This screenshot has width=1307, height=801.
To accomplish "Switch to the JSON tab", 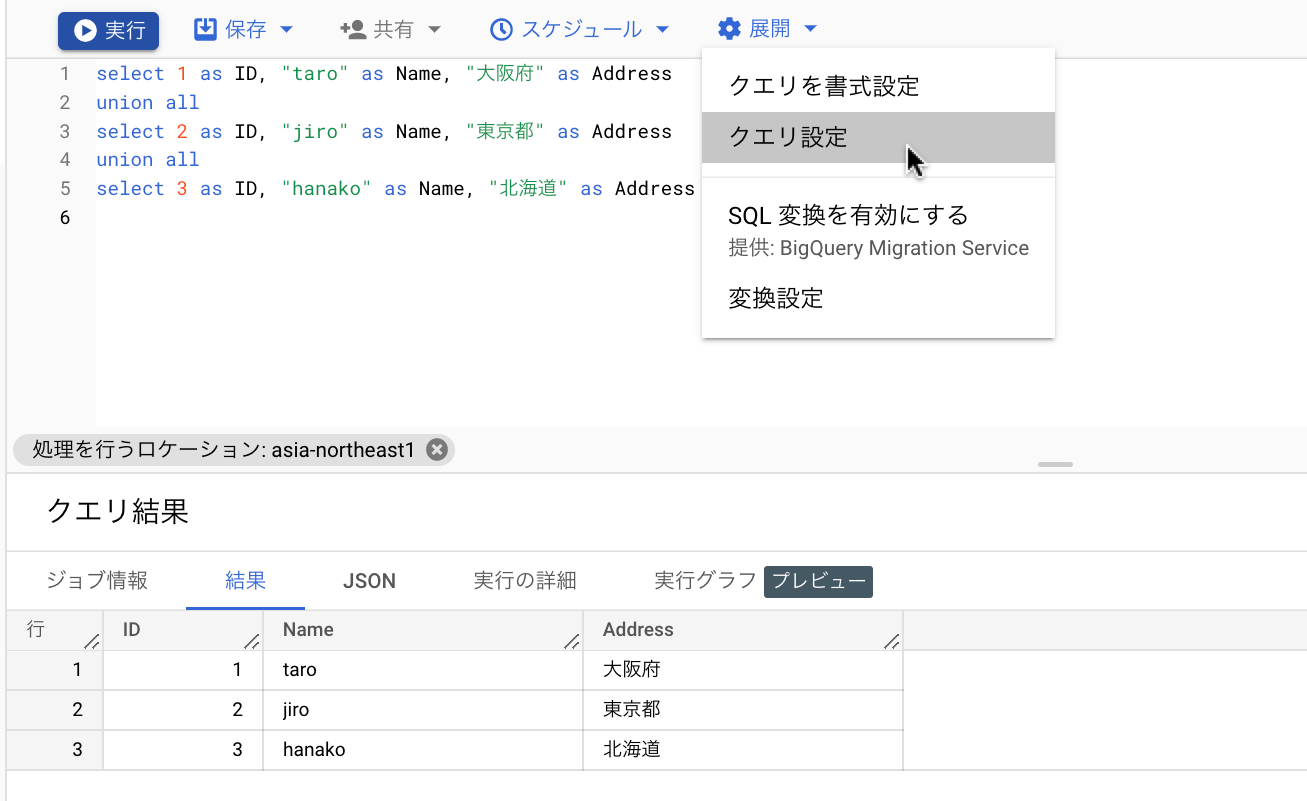I will [x=369, y=581].
